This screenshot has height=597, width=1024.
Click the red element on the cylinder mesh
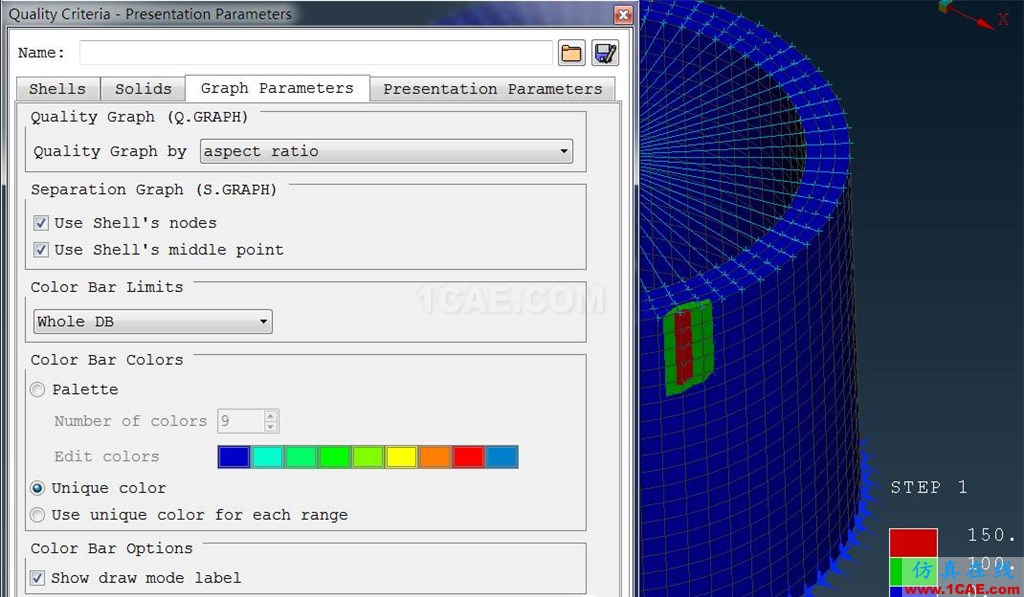click(x=684, y=347)
